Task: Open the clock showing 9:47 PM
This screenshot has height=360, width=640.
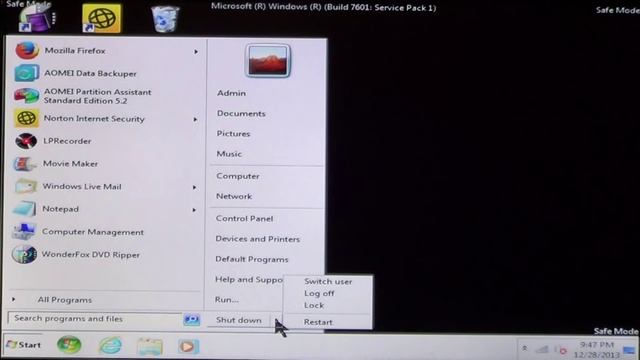Action: coord(597,350)
